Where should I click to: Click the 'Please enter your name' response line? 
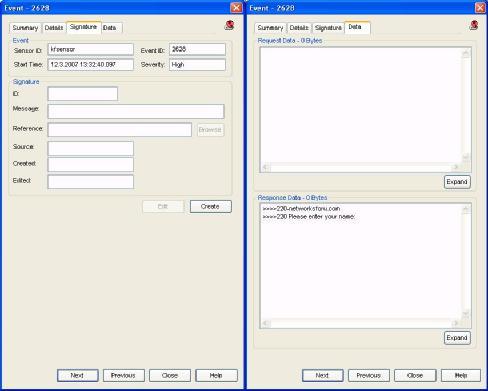coord(309,217)
